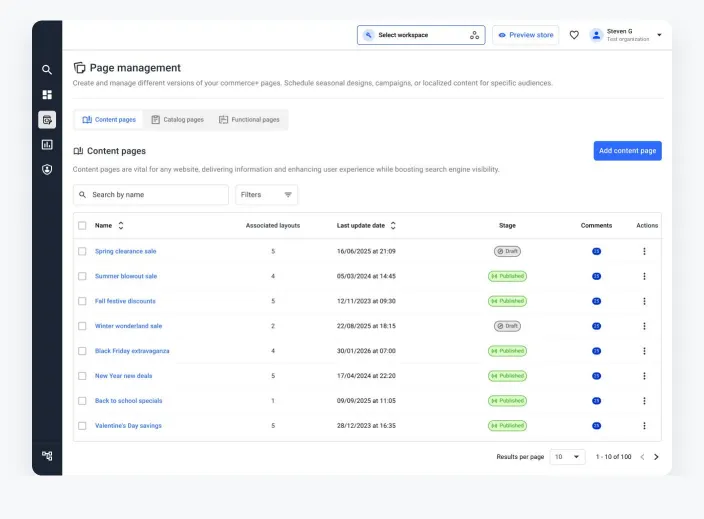Open actions menu for Spring clearance sale

coord(644,251)
